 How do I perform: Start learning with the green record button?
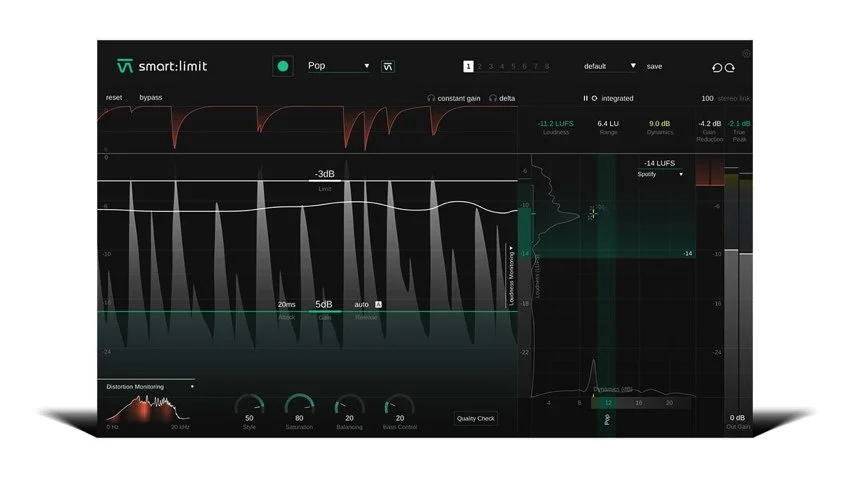pyautogui.click(x=282, y=66)
